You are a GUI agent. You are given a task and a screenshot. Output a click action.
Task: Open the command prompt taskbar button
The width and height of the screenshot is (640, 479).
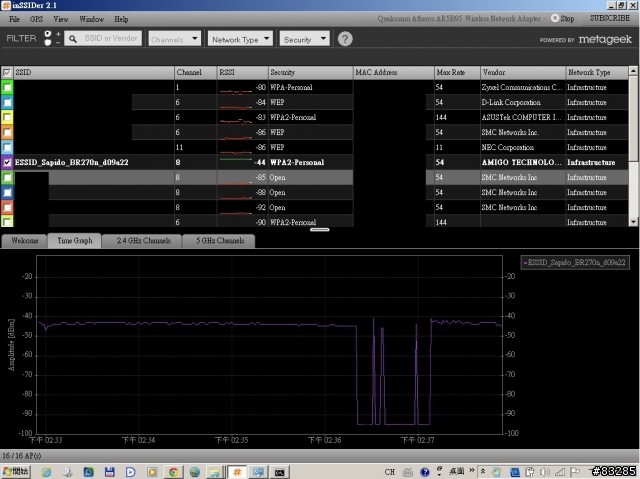tap(280, 472)
